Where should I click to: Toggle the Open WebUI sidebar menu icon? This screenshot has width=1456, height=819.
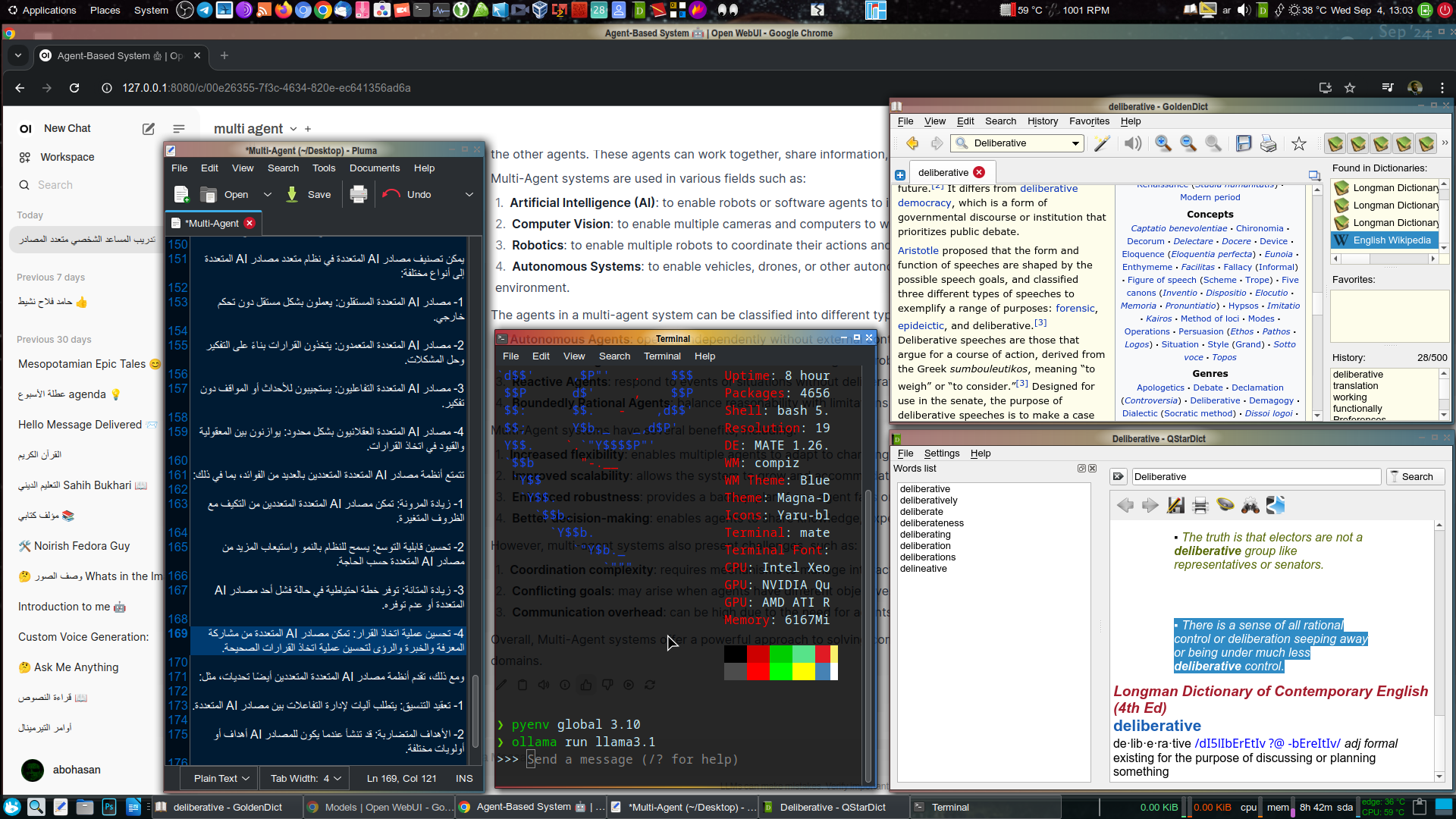pyautogui.click(x=179, y=129)
